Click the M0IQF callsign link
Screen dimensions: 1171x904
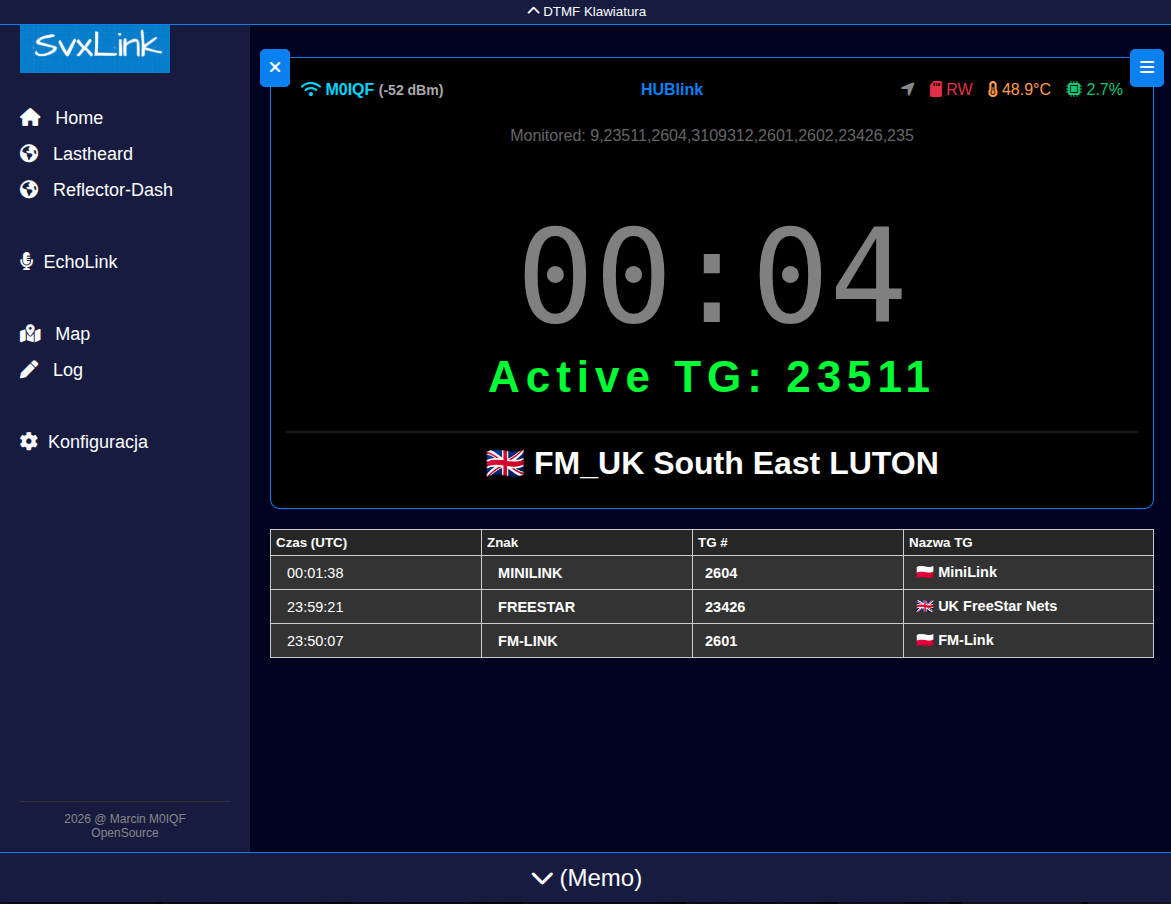click(349, 89)
